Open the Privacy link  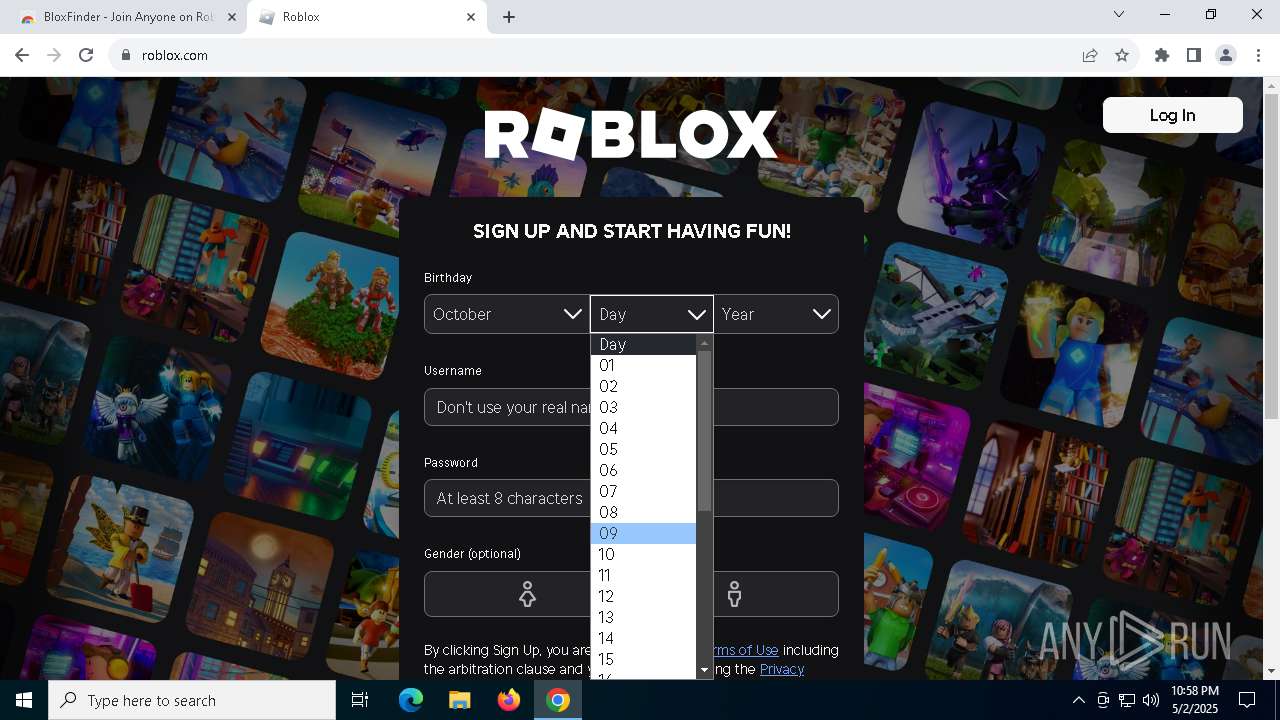click(x=782, y=669)
